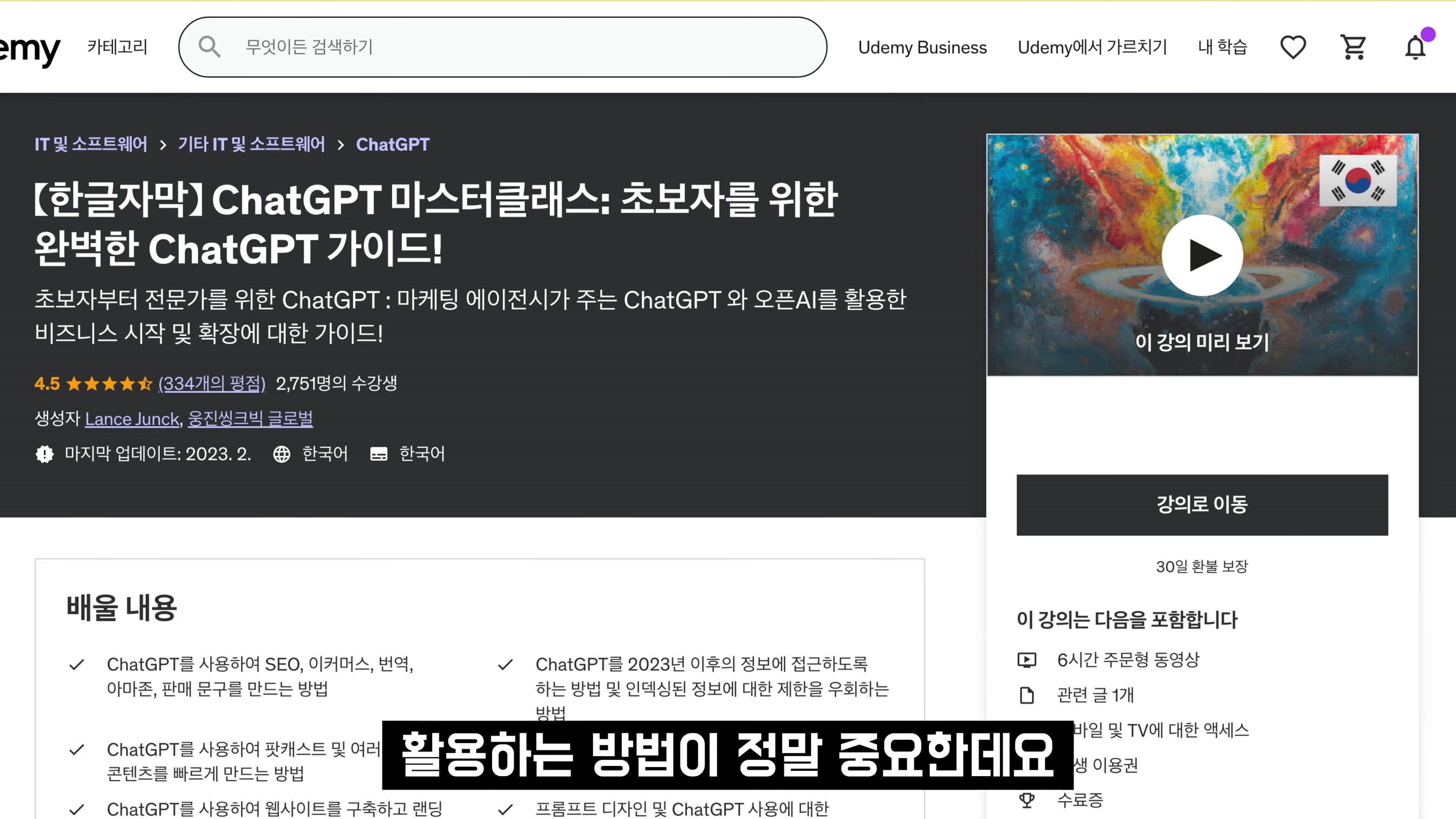Click the 웹사이트를 구축하고 랜딩 learning item

275,809
